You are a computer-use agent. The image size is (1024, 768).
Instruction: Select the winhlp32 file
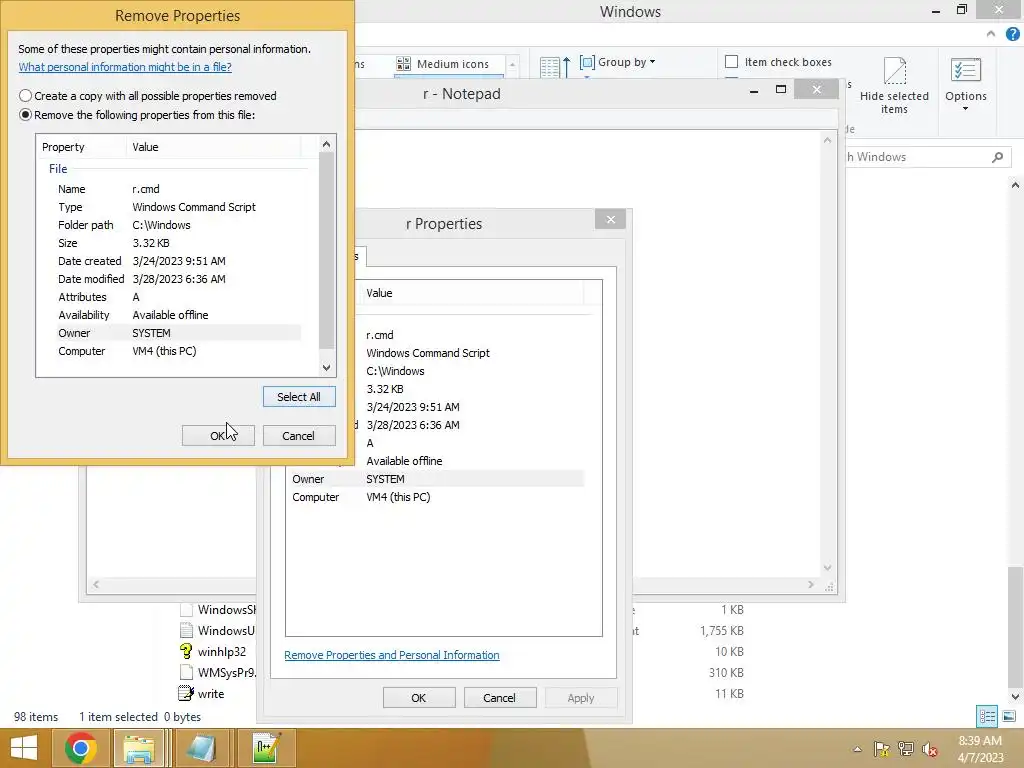click(x=213, y=652)
